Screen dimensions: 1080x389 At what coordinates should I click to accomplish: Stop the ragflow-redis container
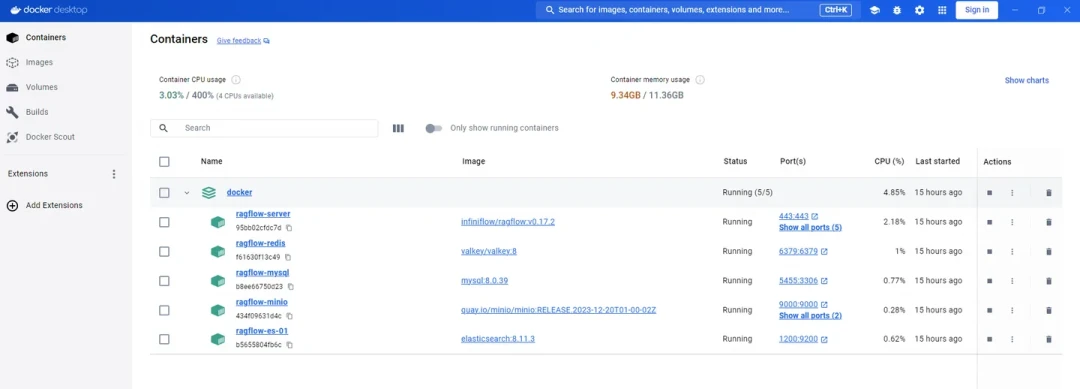click(x=989, y=251)
